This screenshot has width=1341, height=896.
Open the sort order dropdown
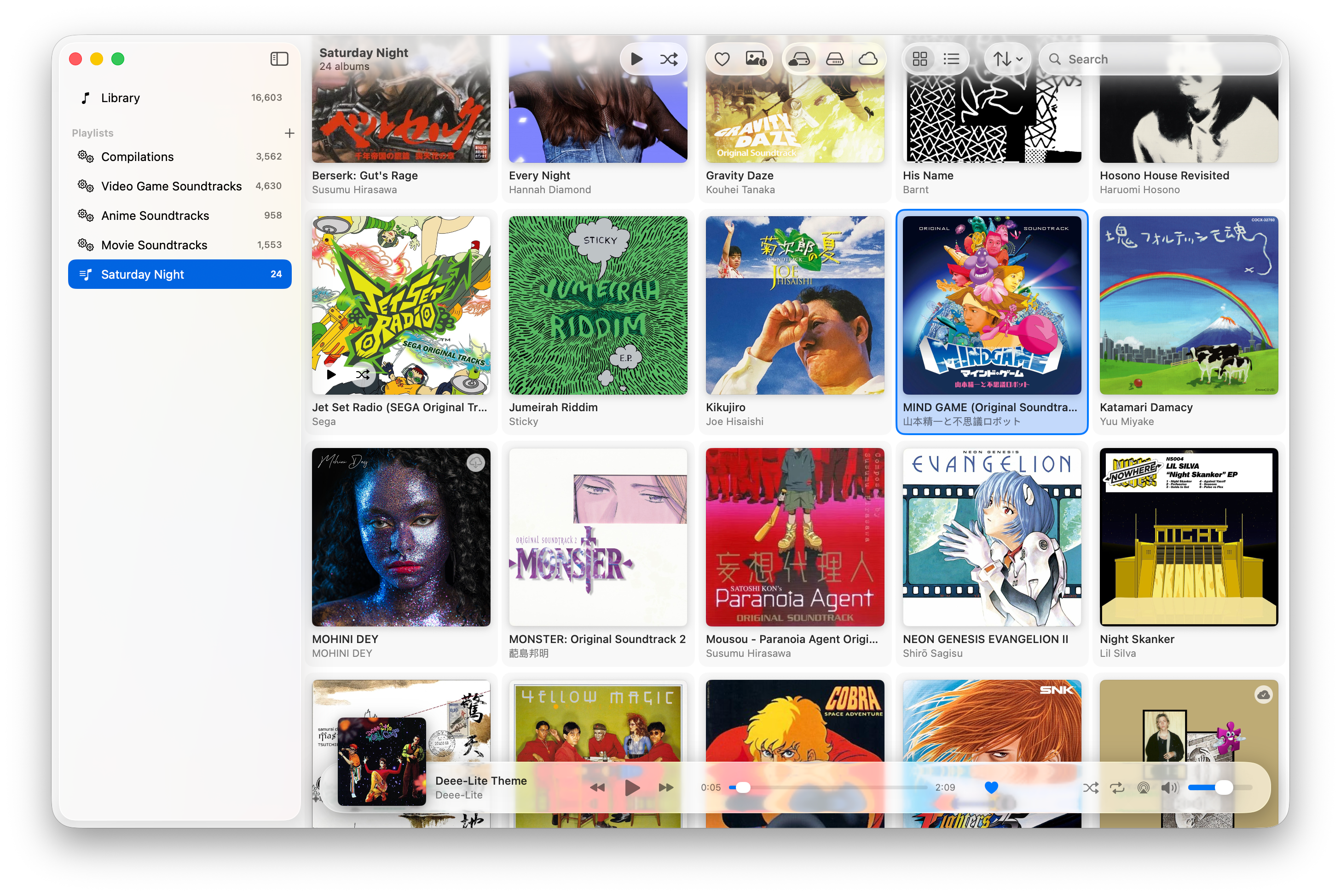coord(1008,59)
